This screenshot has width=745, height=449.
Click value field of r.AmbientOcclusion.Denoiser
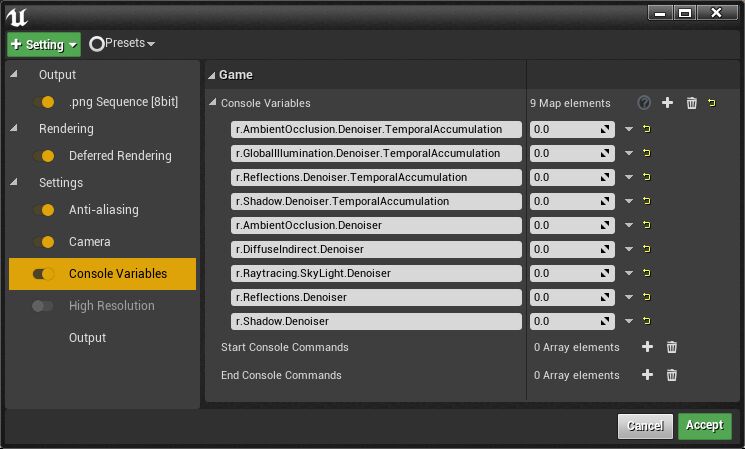(572, 225)
